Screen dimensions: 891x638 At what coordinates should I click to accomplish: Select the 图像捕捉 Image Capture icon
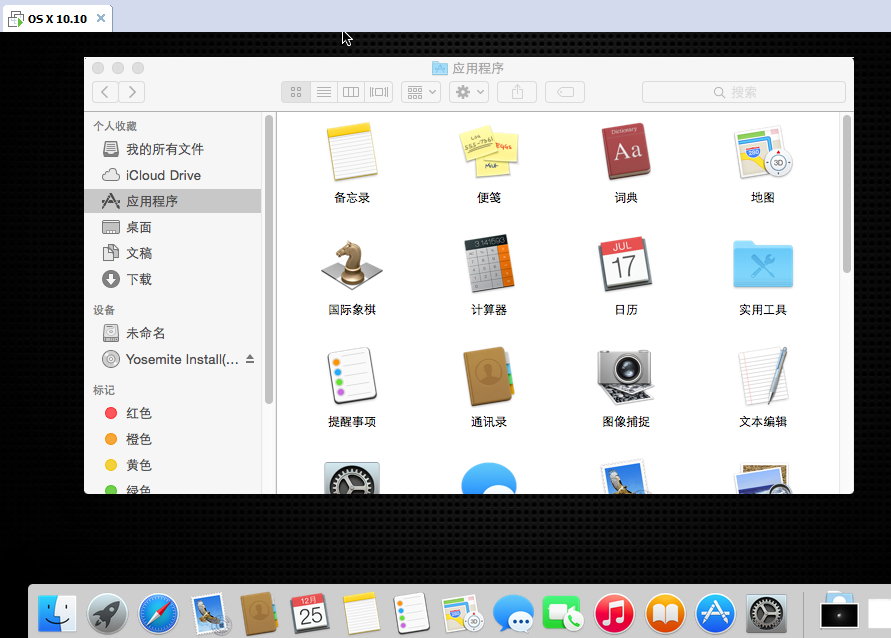626,376
